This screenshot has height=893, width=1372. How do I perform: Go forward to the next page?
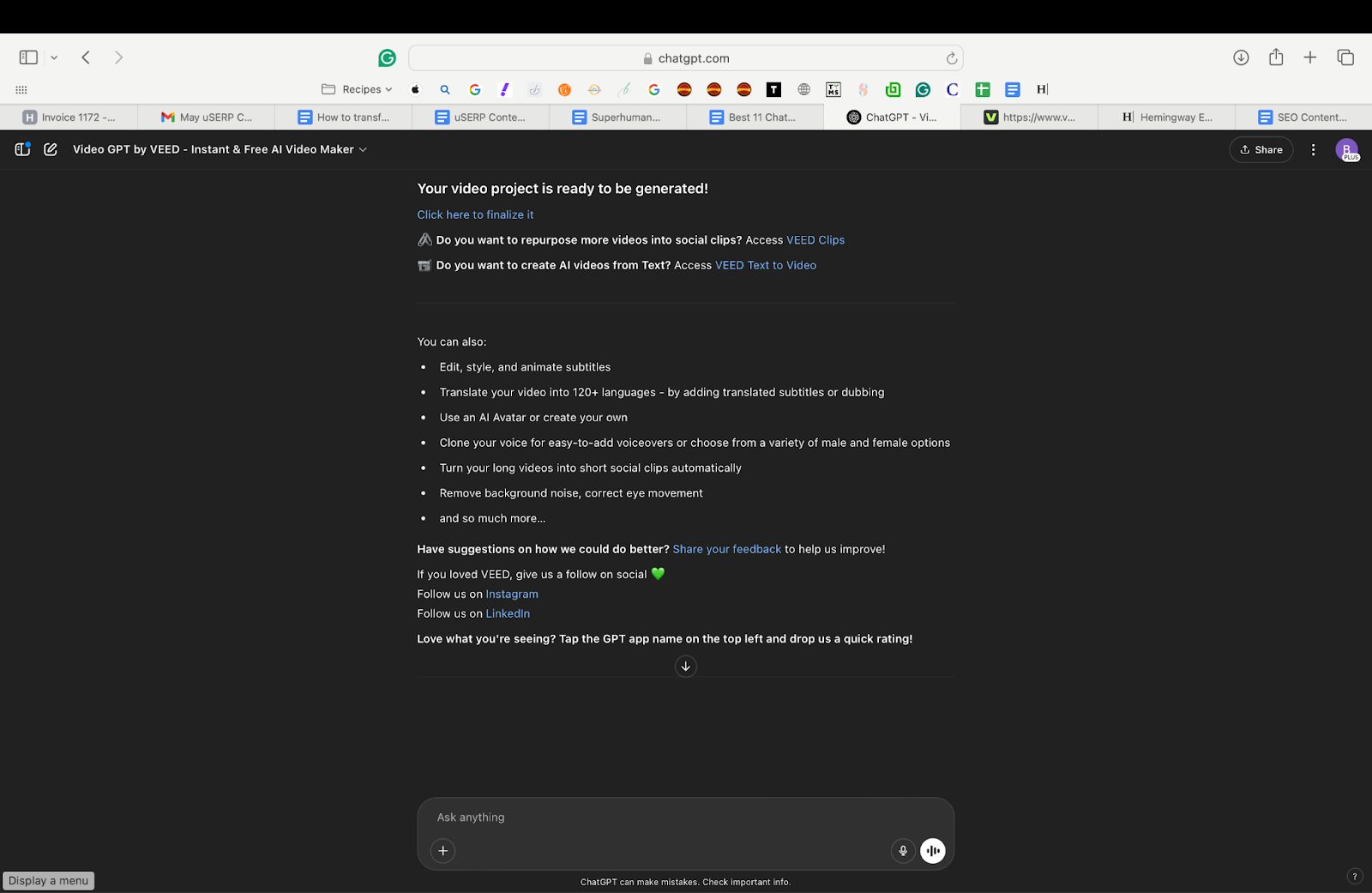pos(119,57)
